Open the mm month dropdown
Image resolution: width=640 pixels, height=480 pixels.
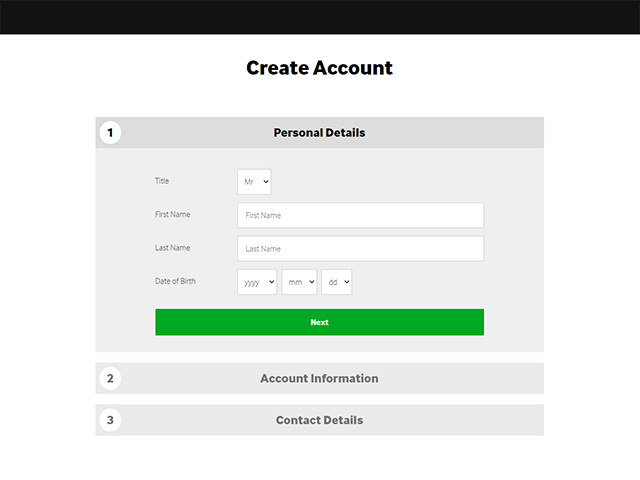pos(299,282)
